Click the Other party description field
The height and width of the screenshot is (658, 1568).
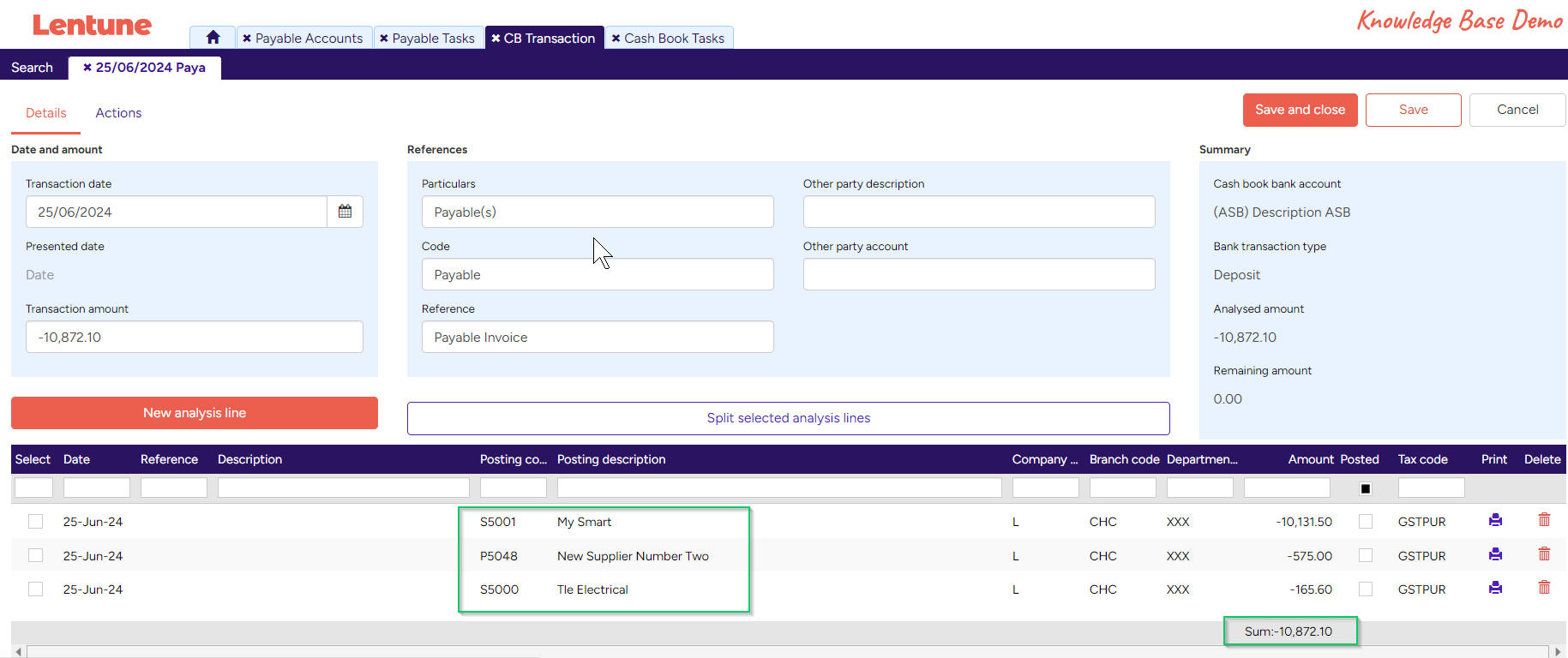pos(979,212)
